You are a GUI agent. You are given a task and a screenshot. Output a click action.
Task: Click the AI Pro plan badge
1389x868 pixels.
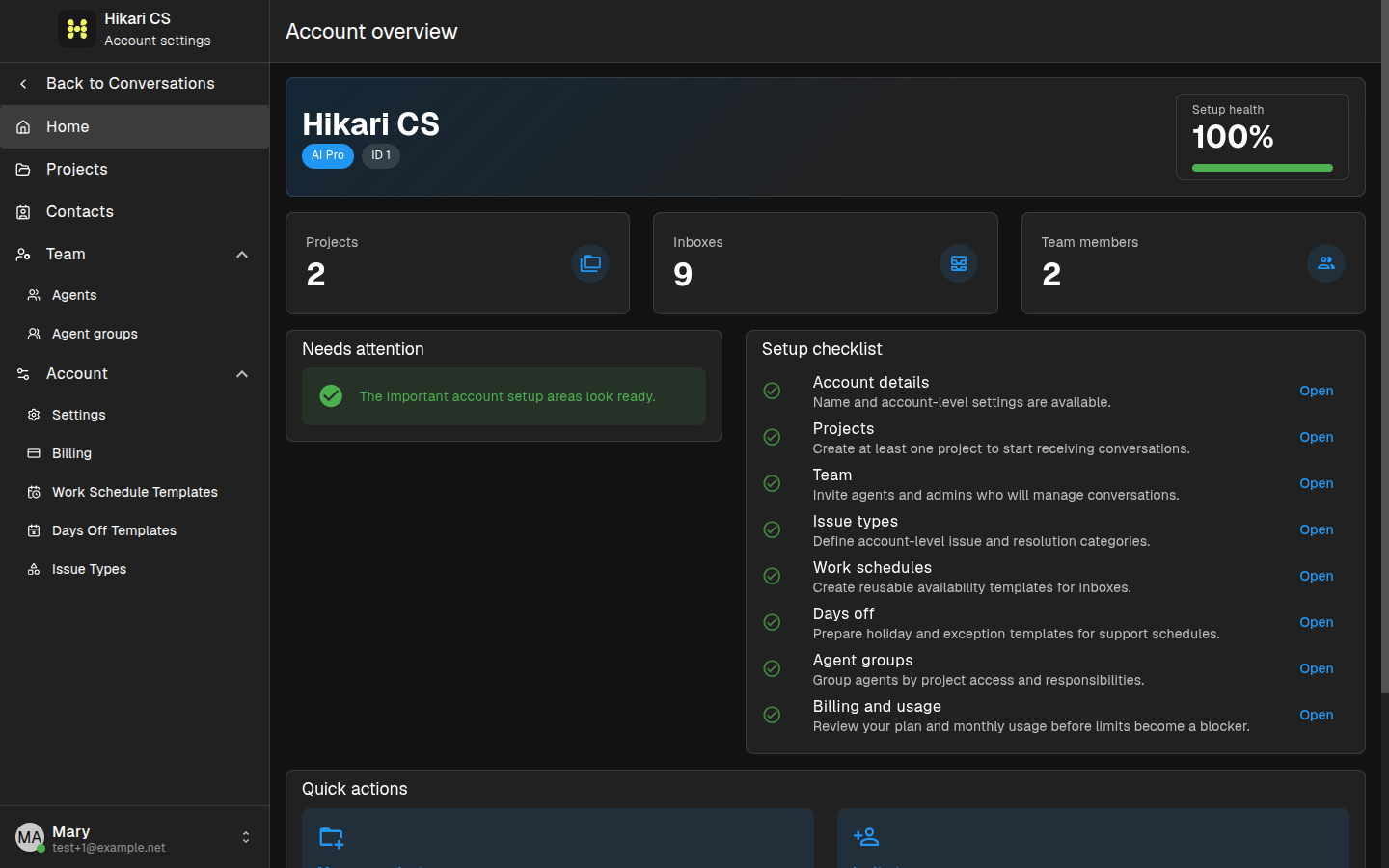(x=328, y=155)
